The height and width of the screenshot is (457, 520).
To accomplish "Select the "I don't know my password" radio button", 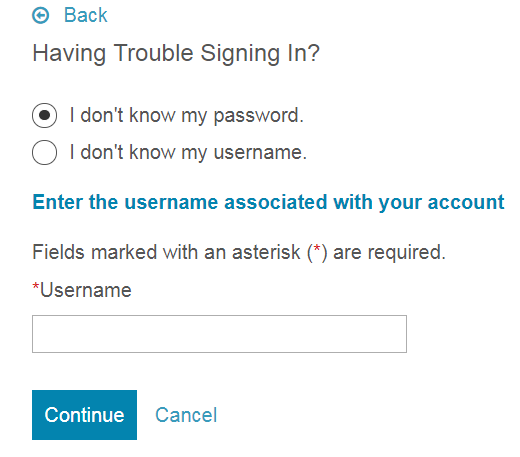I will click(x=44, y=115).
